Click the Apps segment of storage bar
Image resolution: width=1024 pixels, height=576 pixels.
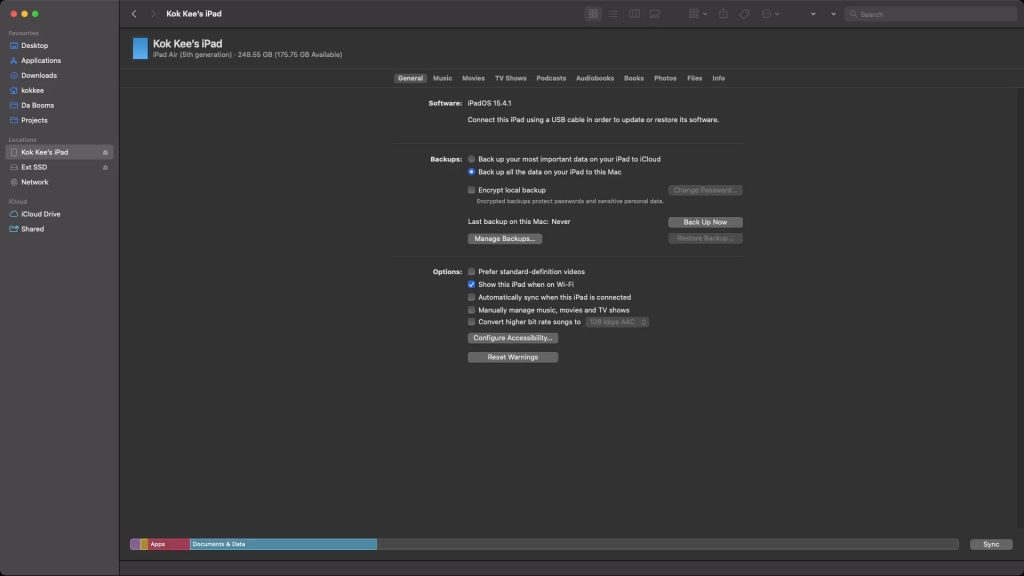pos(168,544)
